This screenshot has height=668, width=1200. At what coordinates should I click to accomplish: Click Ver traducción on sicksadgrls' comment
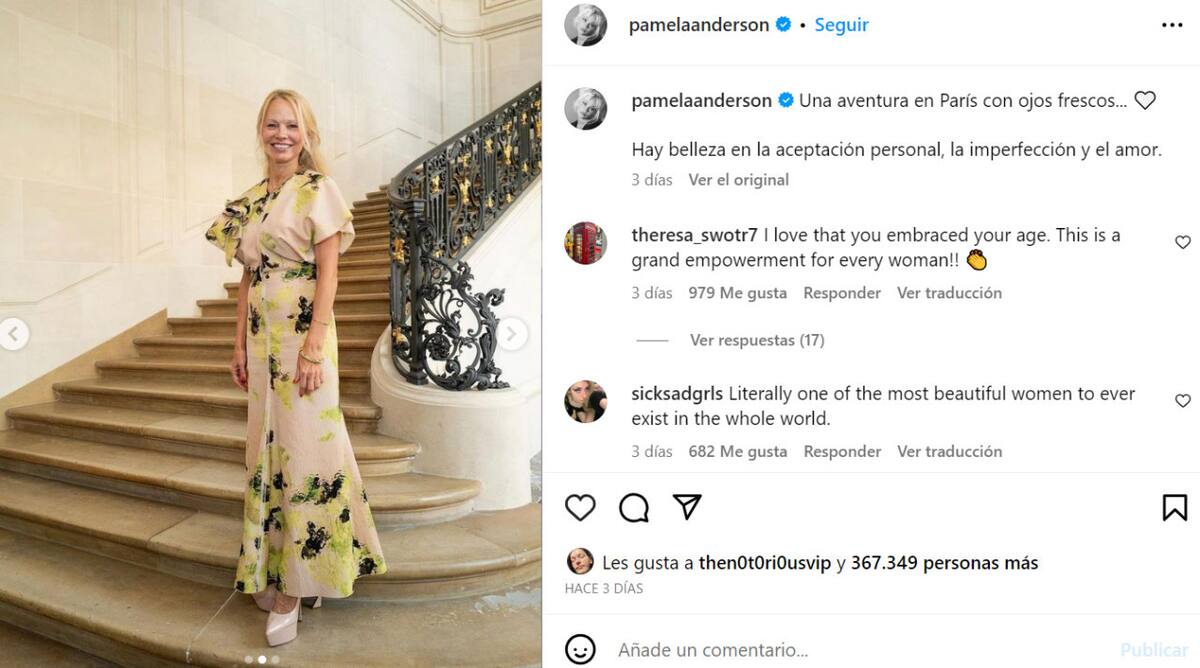coord(948,451)
